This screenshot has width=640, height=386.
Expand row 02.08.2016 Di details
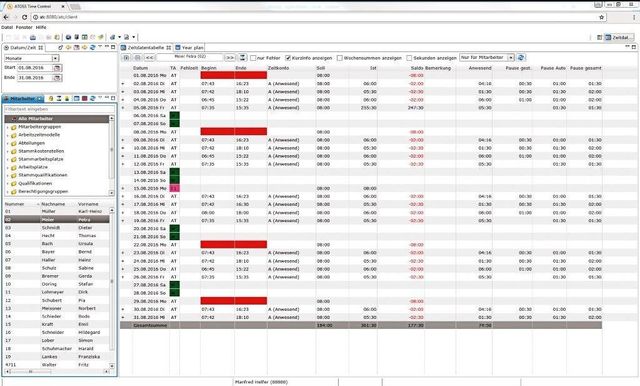[x=123, y=84]
